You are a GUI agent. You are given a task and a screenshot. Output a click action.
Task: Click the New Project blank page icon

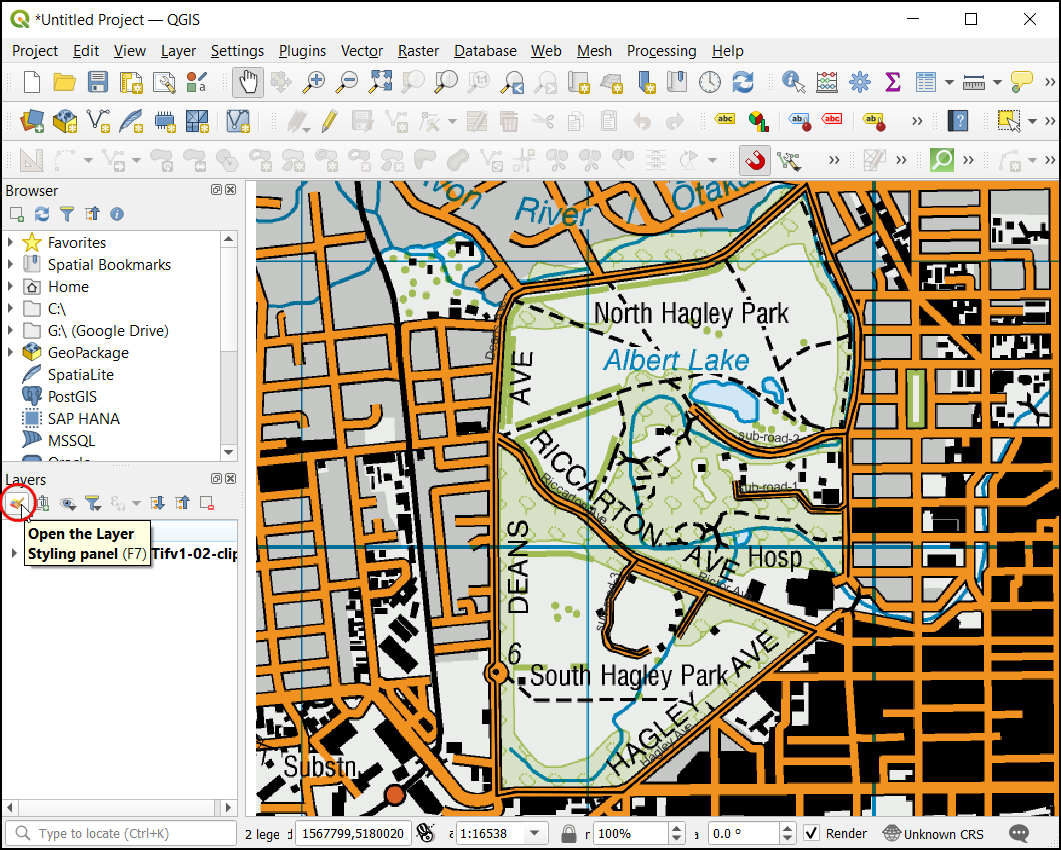tap(32, 82)
